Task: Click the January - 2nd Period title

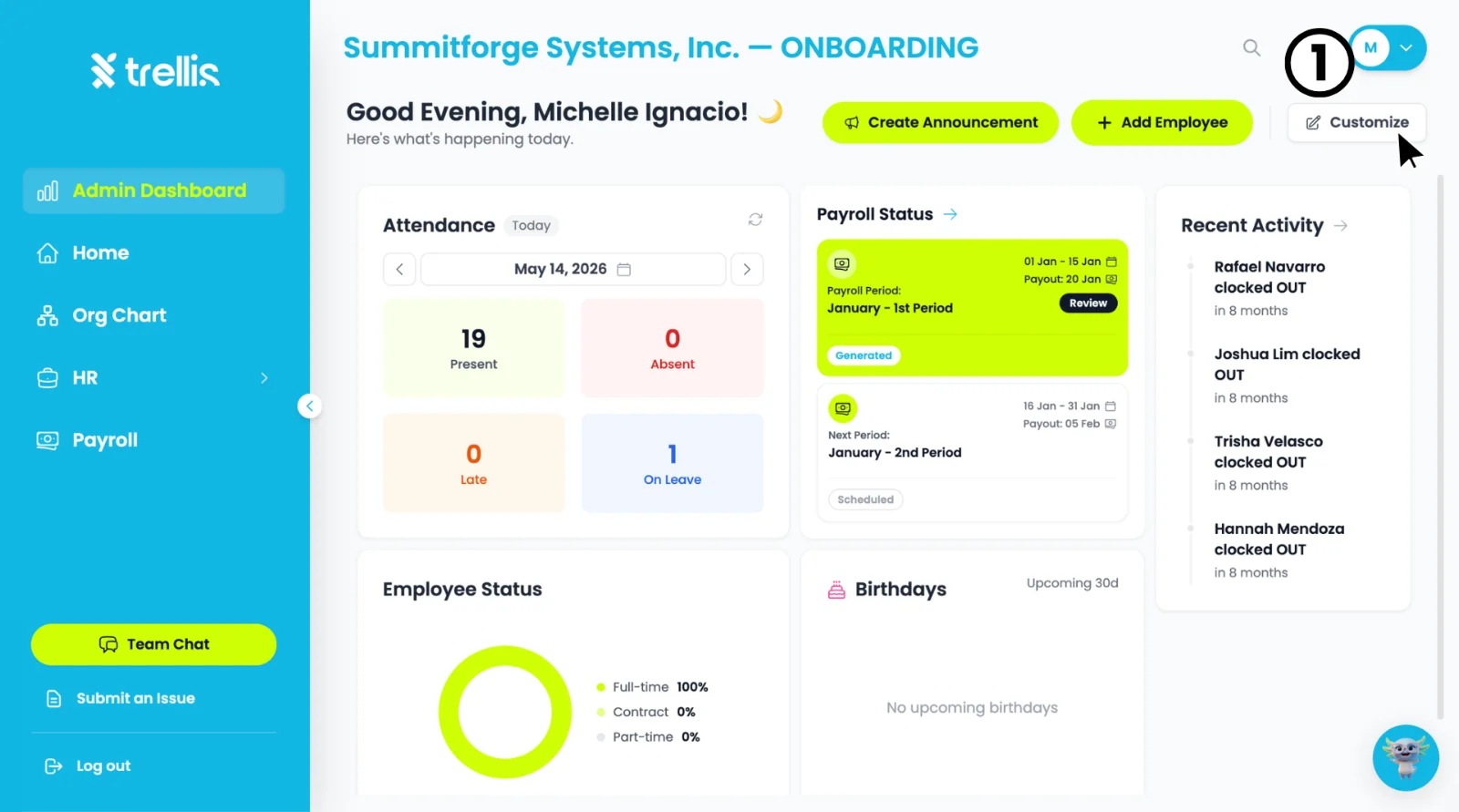Action: click(x=895, y=452)
